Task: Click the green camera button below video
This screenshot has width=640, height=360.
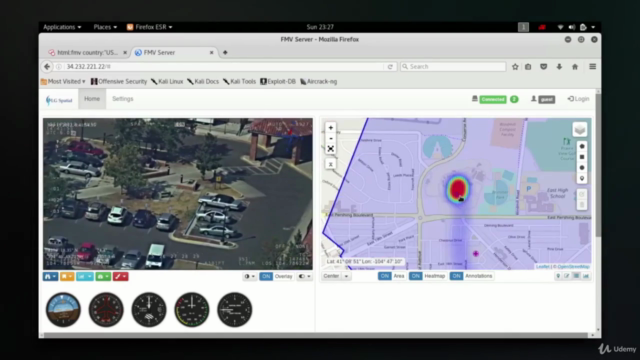Action: pyautogui.click(x=103, y=277)
